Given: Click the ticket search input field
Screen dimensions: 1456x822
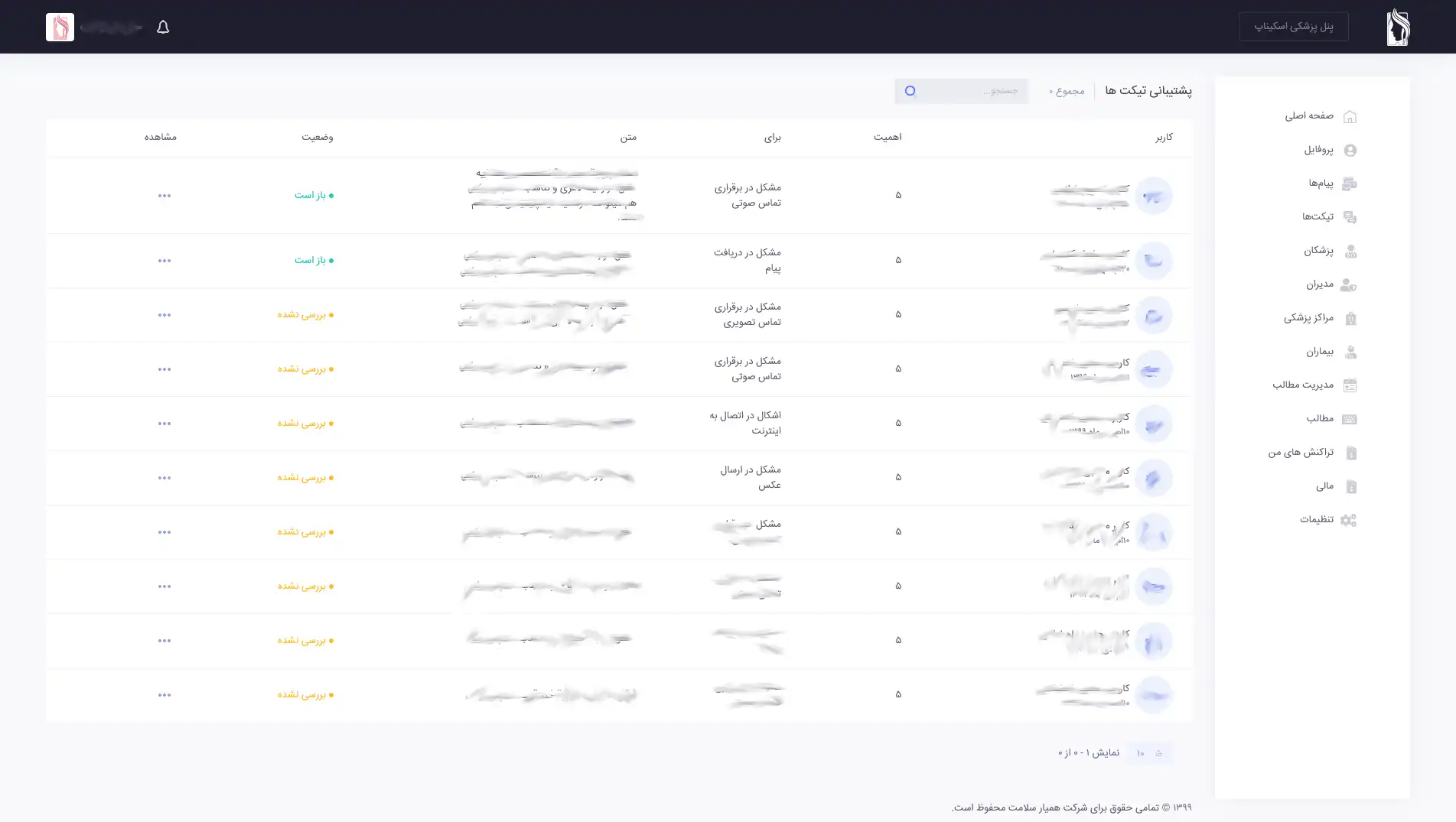Looking at the screenshot, I should coord(962,91).
